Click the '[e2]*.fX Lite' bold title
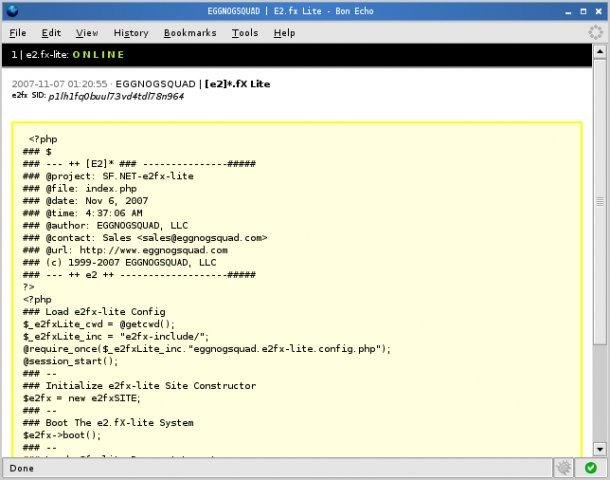The width and height of the screenshot is (610, 480). pos(237,84)
